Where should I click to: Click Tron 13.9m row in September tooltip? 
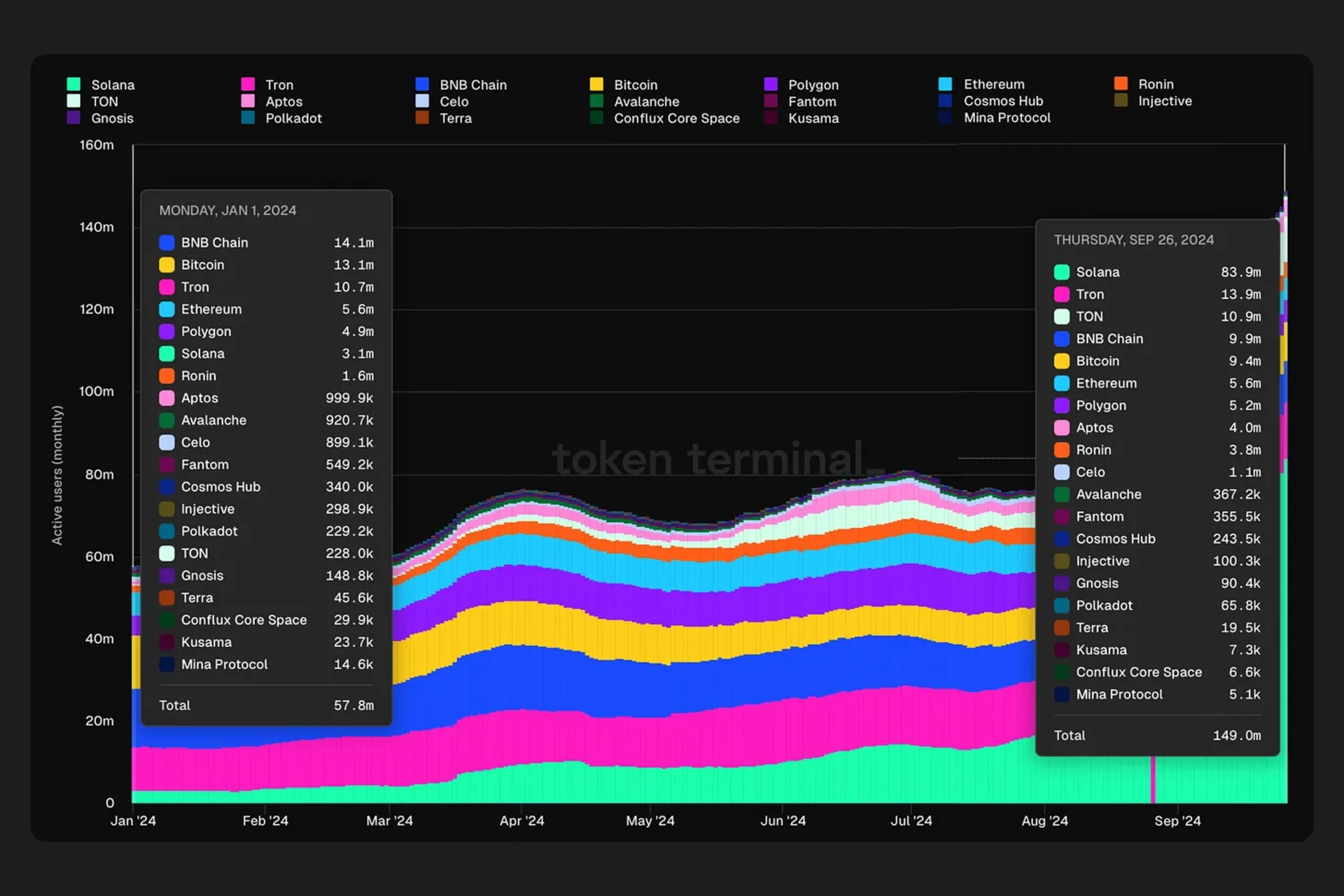click(x=1158, y=294)
